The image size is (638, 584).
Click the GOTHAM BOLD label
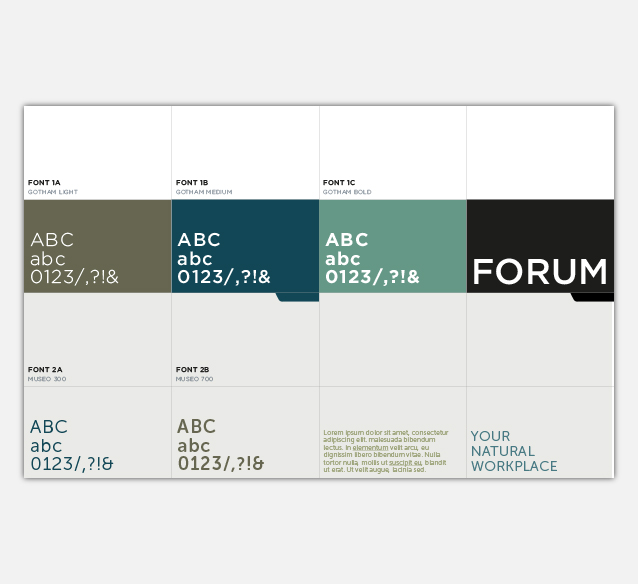point(347,192)
